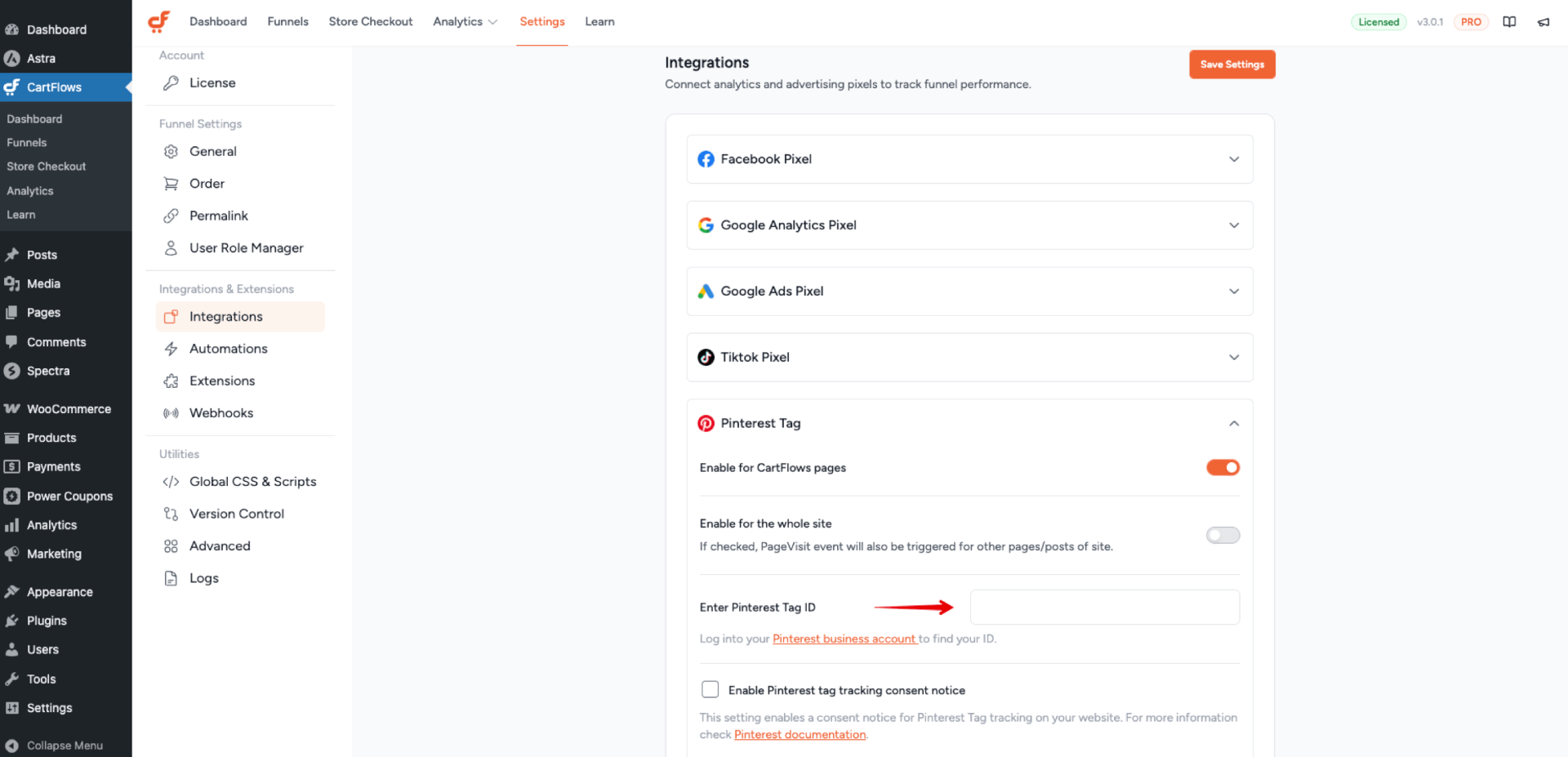
Task: Click the Facebook logo icon
Action: point(706,159)
